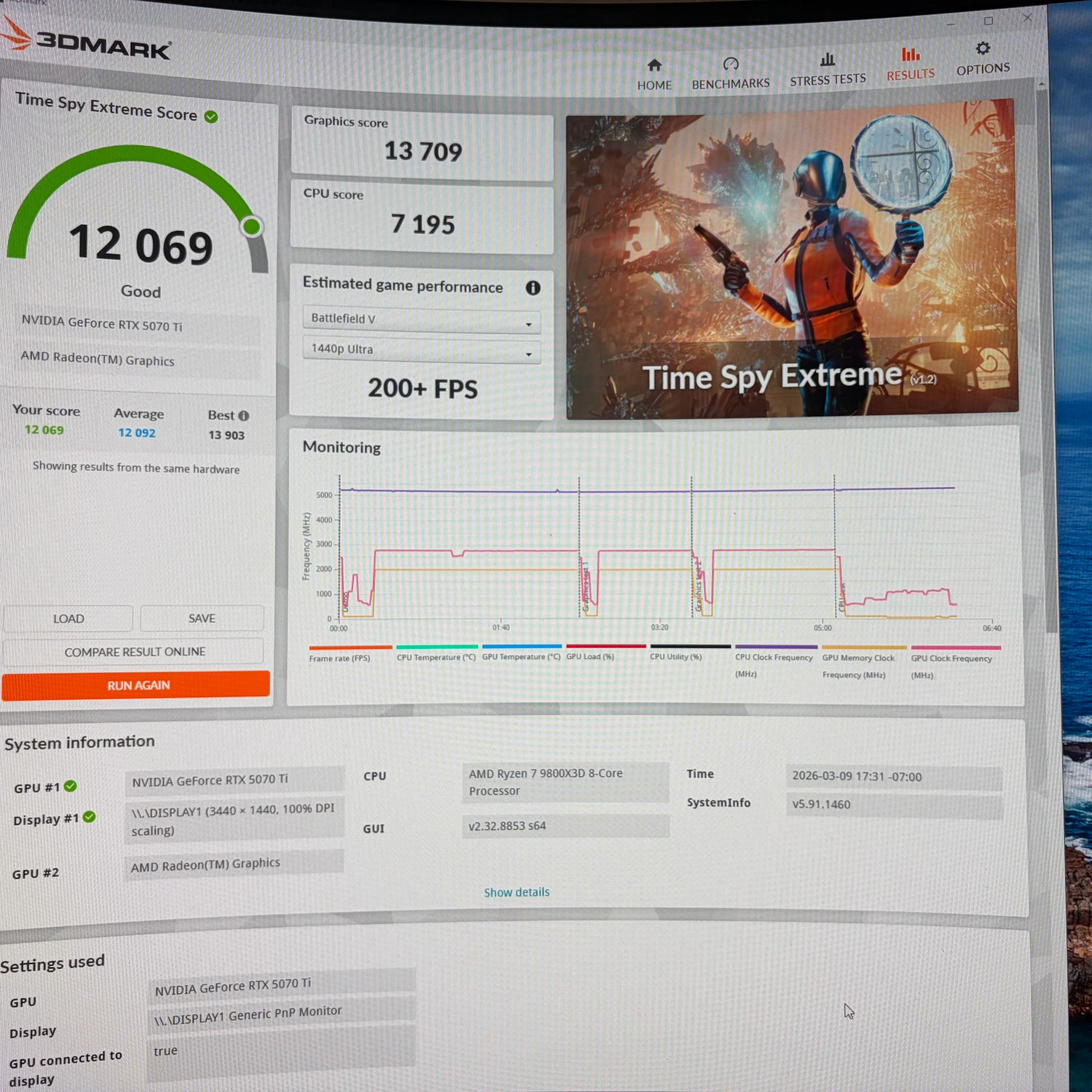Click the orange RUN AGAIN button

coord(136,686)
